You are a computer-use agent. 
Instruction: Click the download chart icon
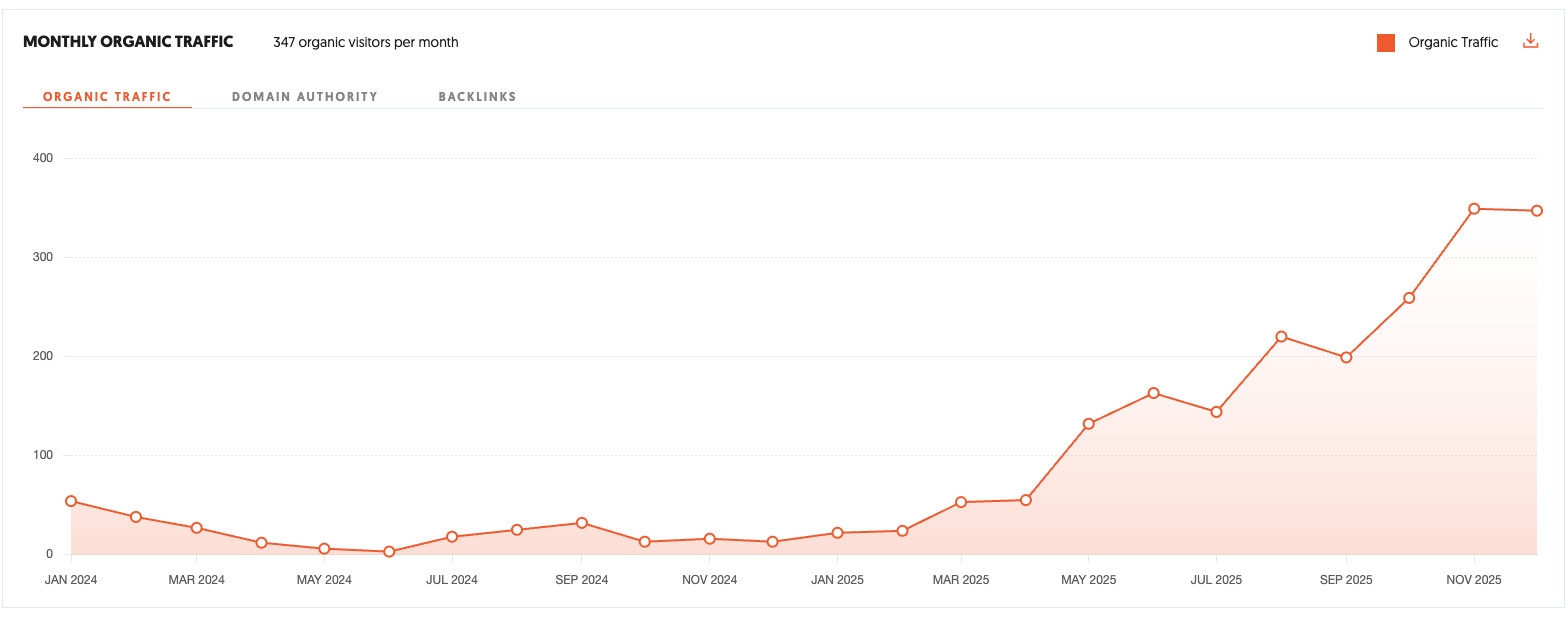(x=1531, y=40)
